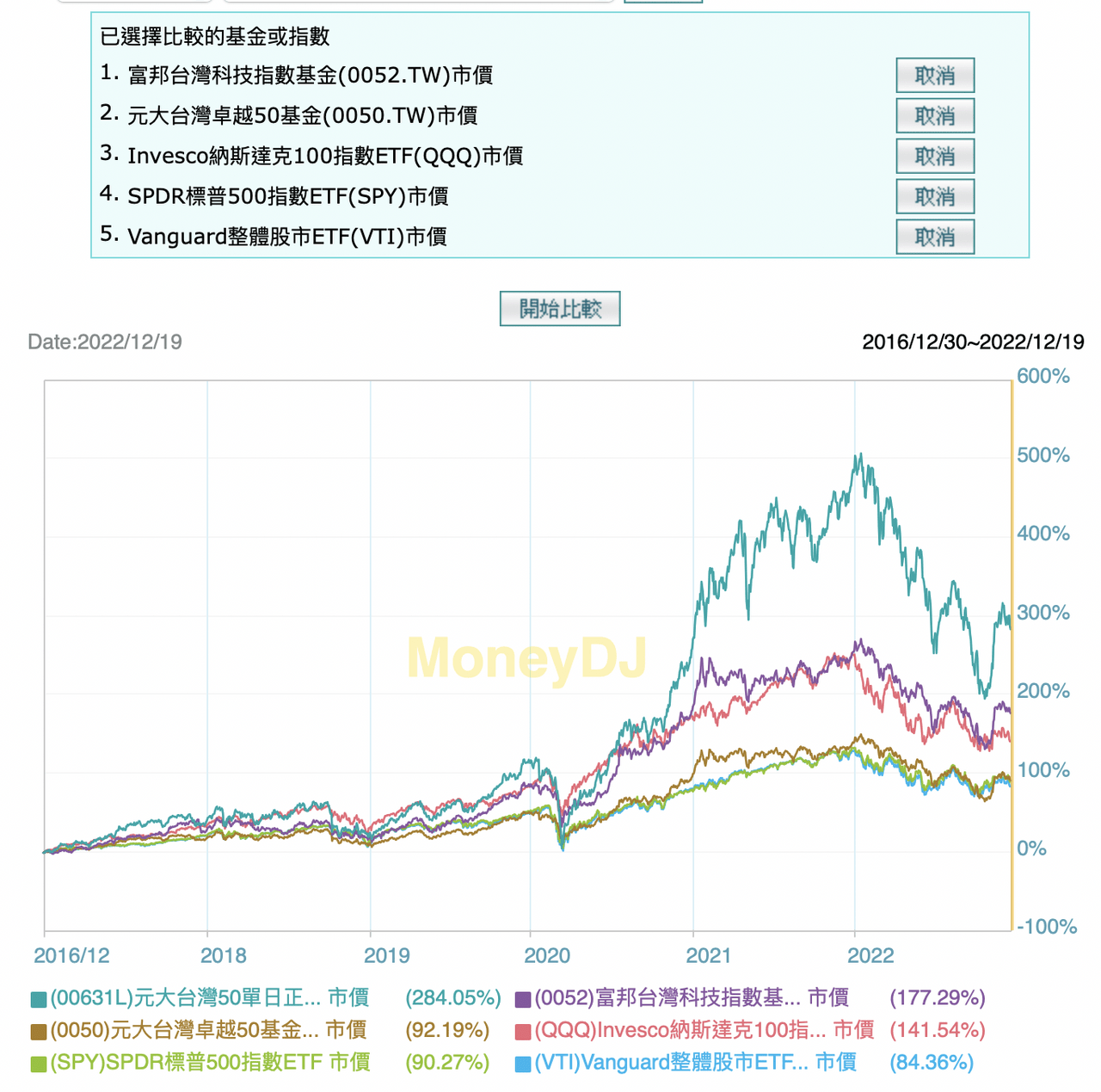The width and height of the screenshot is (1101, 1092).
Task: Click the yellow right edge bar of the chart
Action: pos(1012,654)
